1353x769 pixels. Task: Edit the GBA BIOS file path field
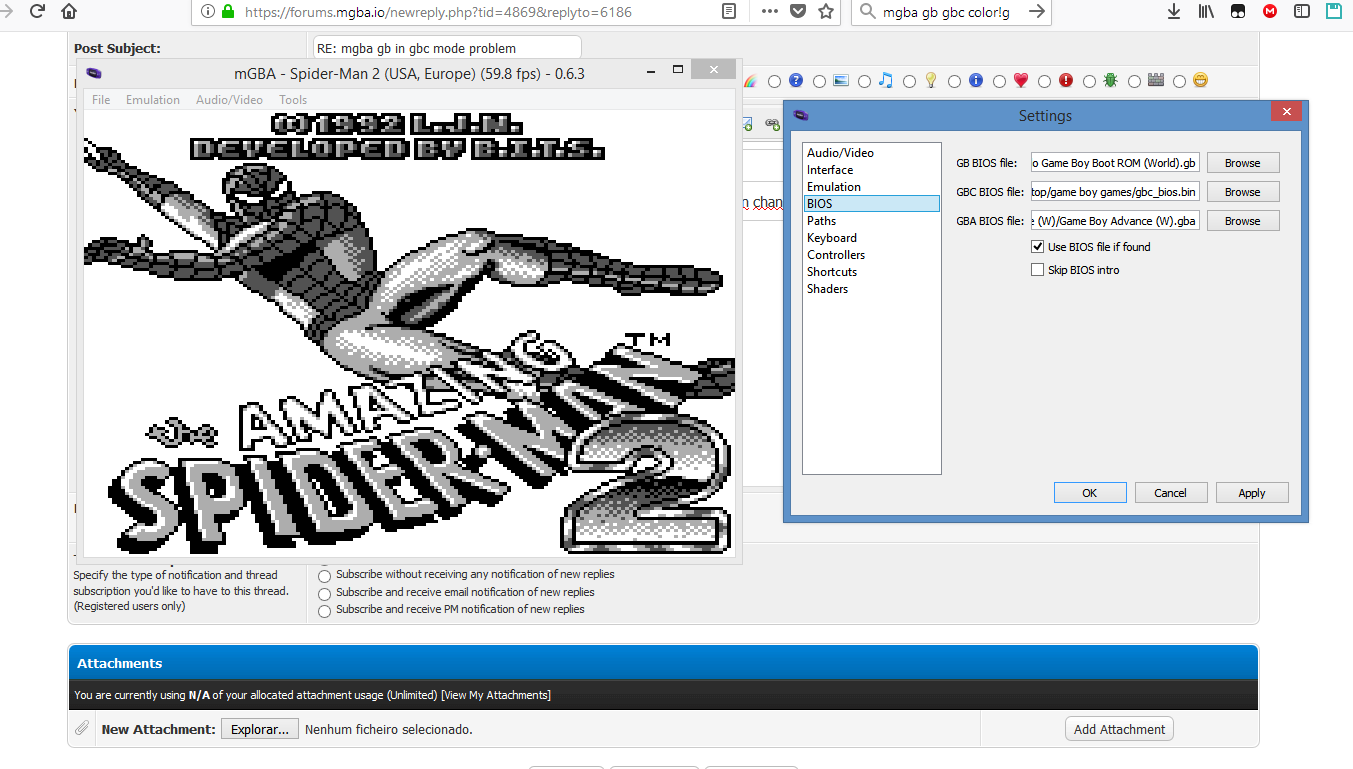click(1115, 221)
